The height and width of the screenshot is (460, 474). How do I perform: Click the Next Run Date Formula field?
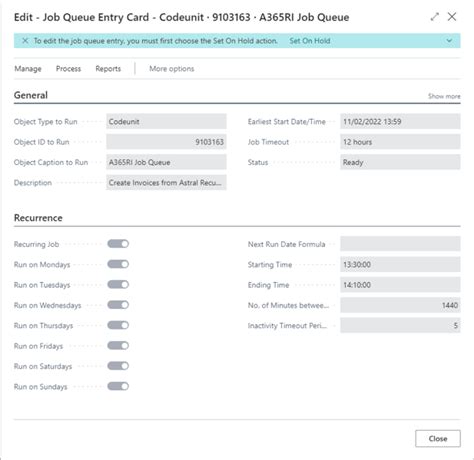point(400,244)
